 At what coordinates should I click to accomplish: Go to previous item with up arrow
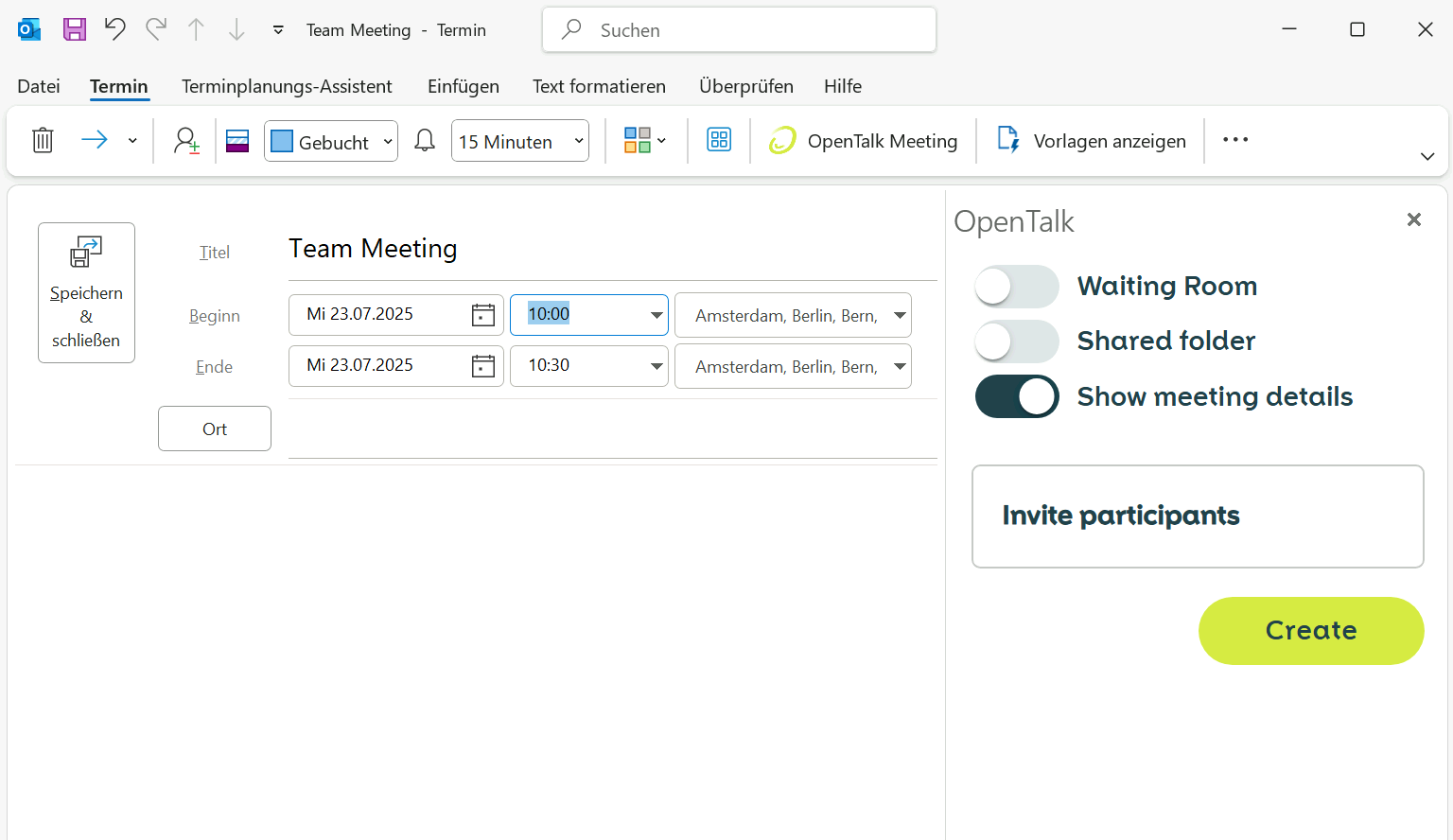(196, 29)
